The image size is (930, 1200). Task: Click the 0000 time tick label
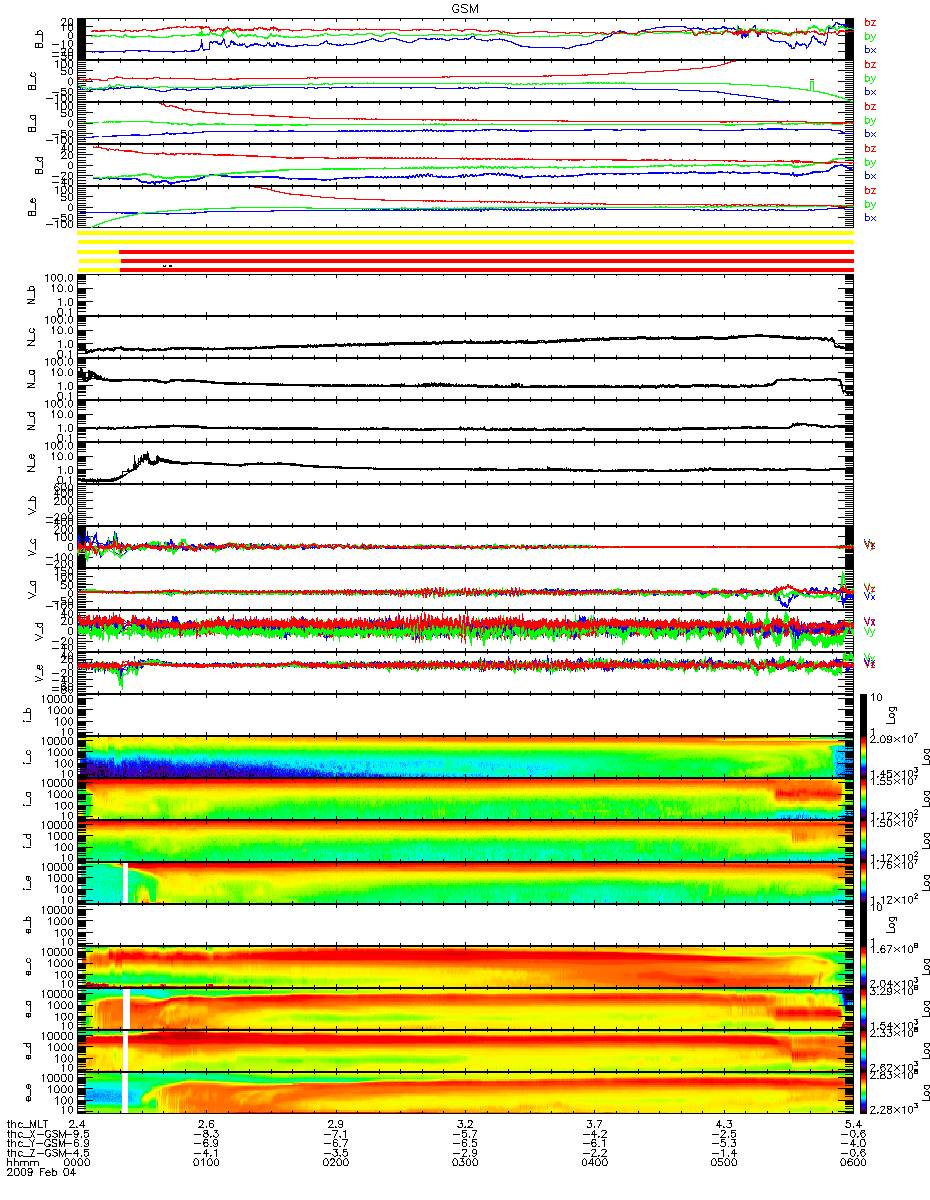point(77,1163)
